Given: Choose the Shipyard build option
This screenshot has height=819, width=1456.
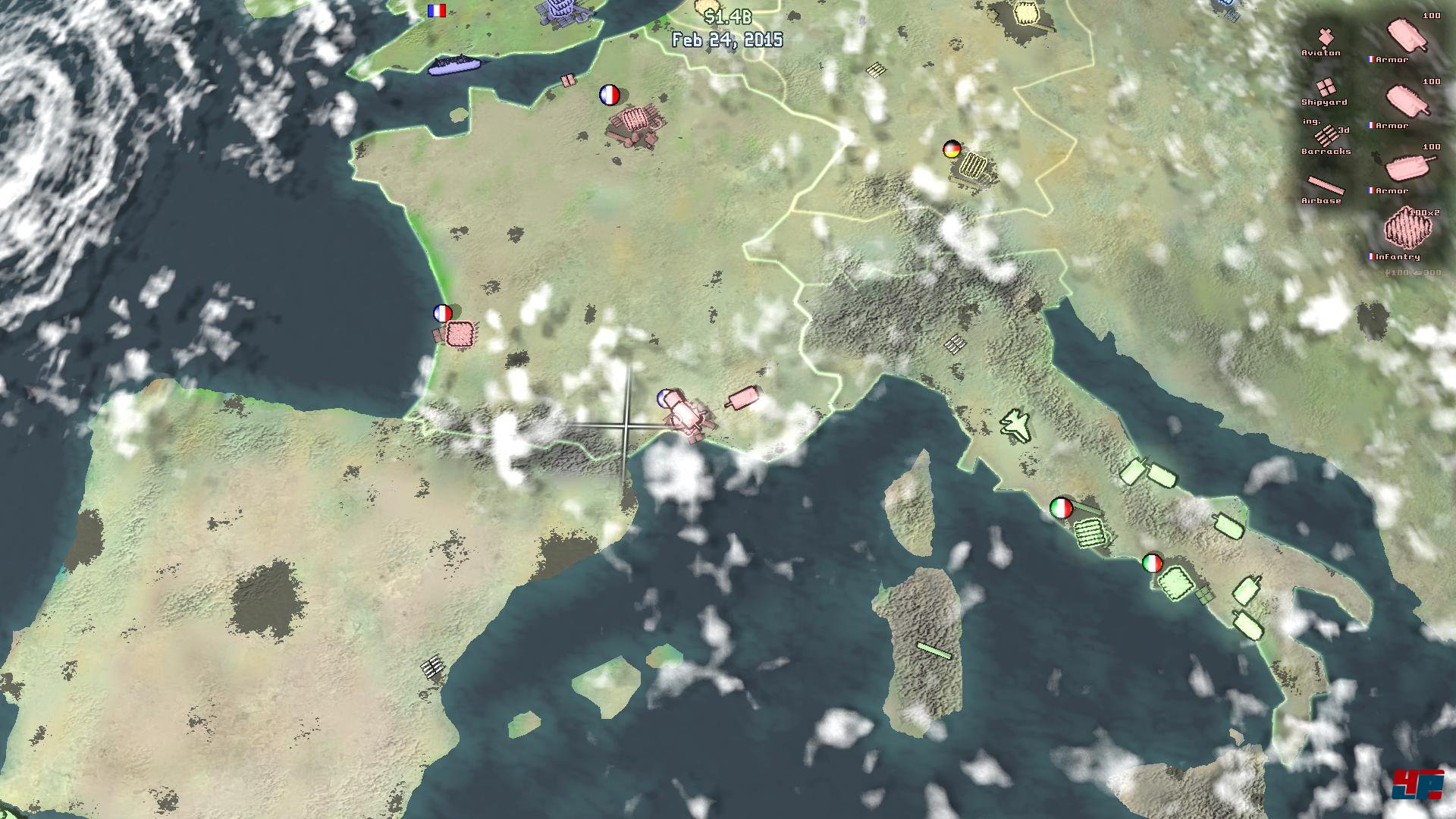Looking at the screenshot, I should coord(1325,87).
